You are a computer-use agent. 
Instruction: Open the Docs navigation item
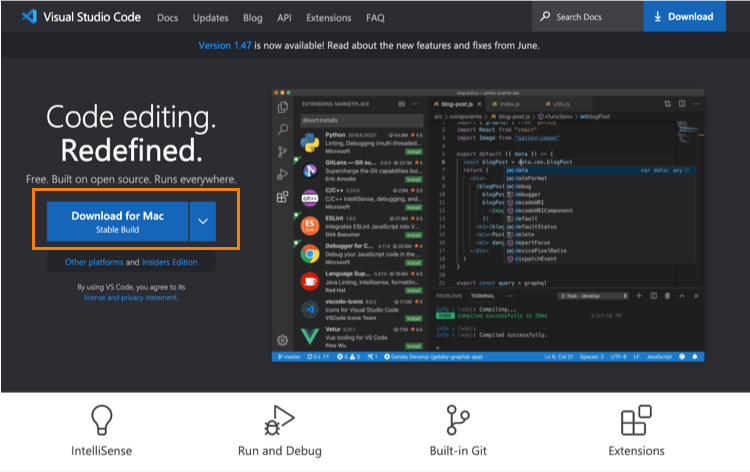coord(167,18)
